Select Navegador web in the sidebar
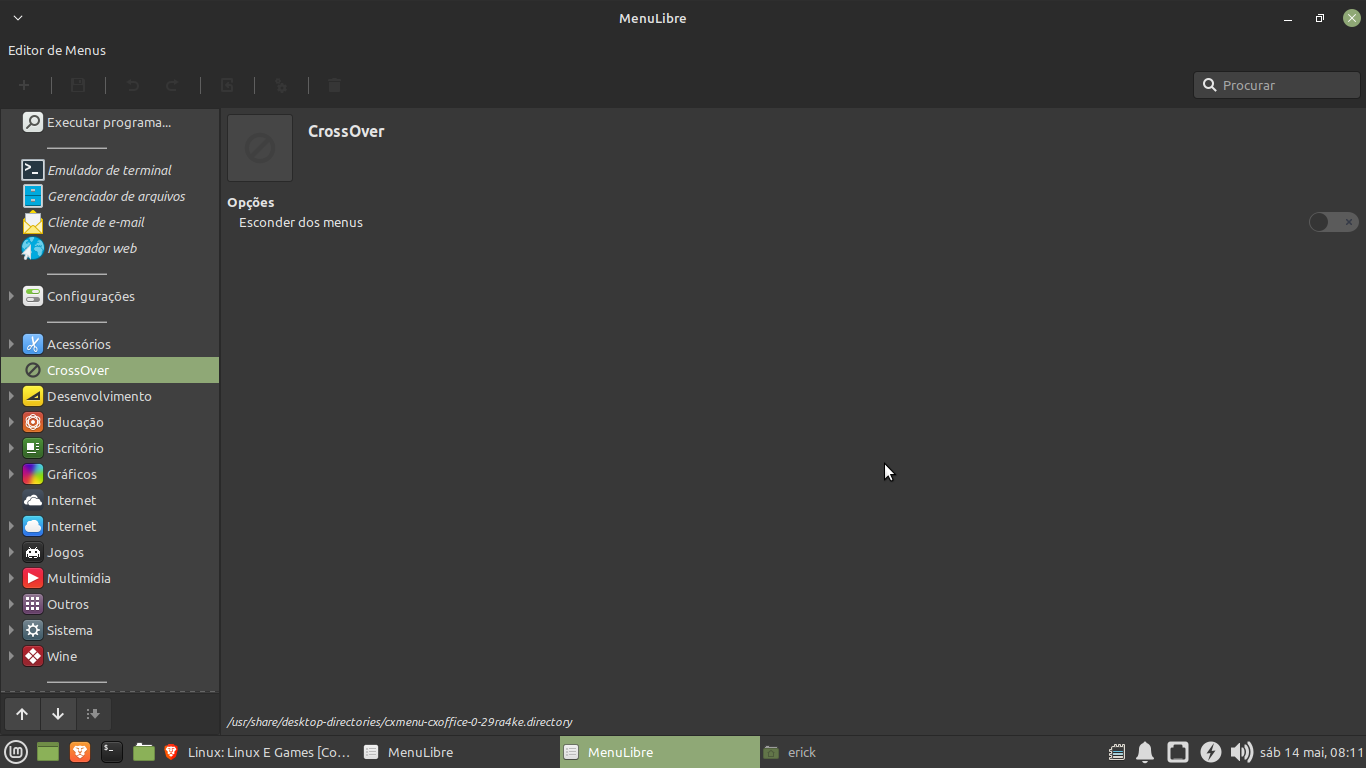This screenshot has height=768, width=1366. (110, 248)
